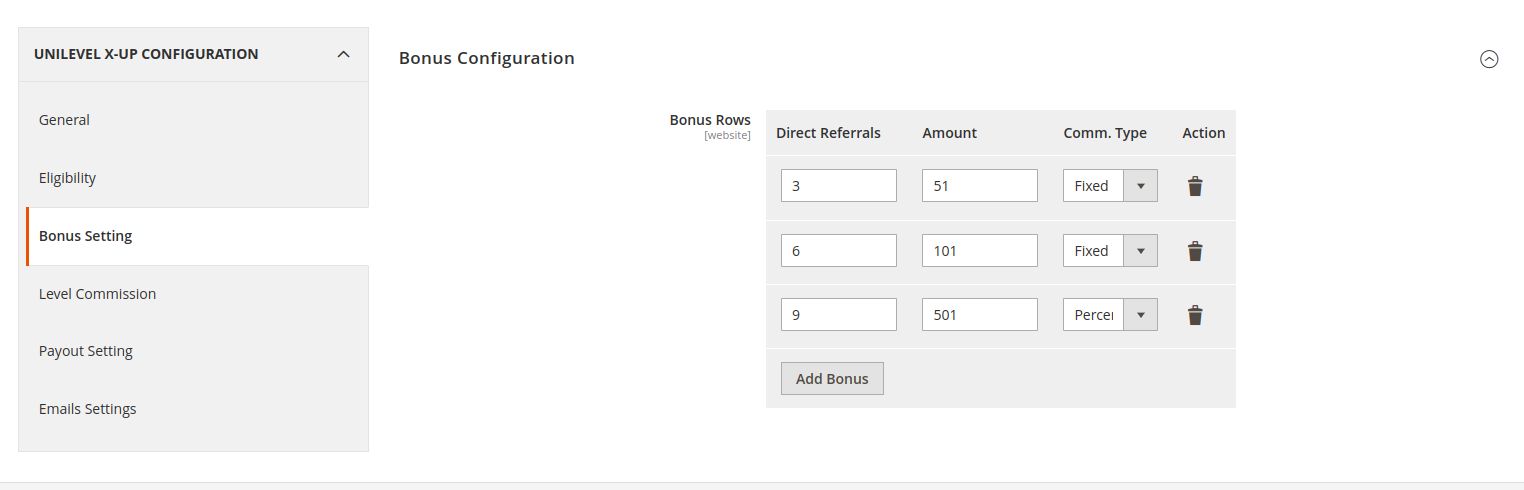
Task: Go to the Level Commission tab
Action: 97,294
